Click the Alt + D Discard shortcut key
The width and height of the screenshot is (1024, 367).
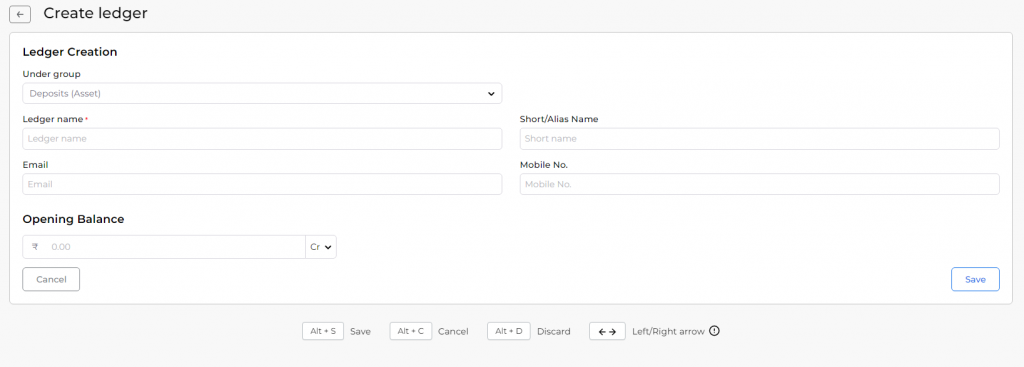click(509, 331)
